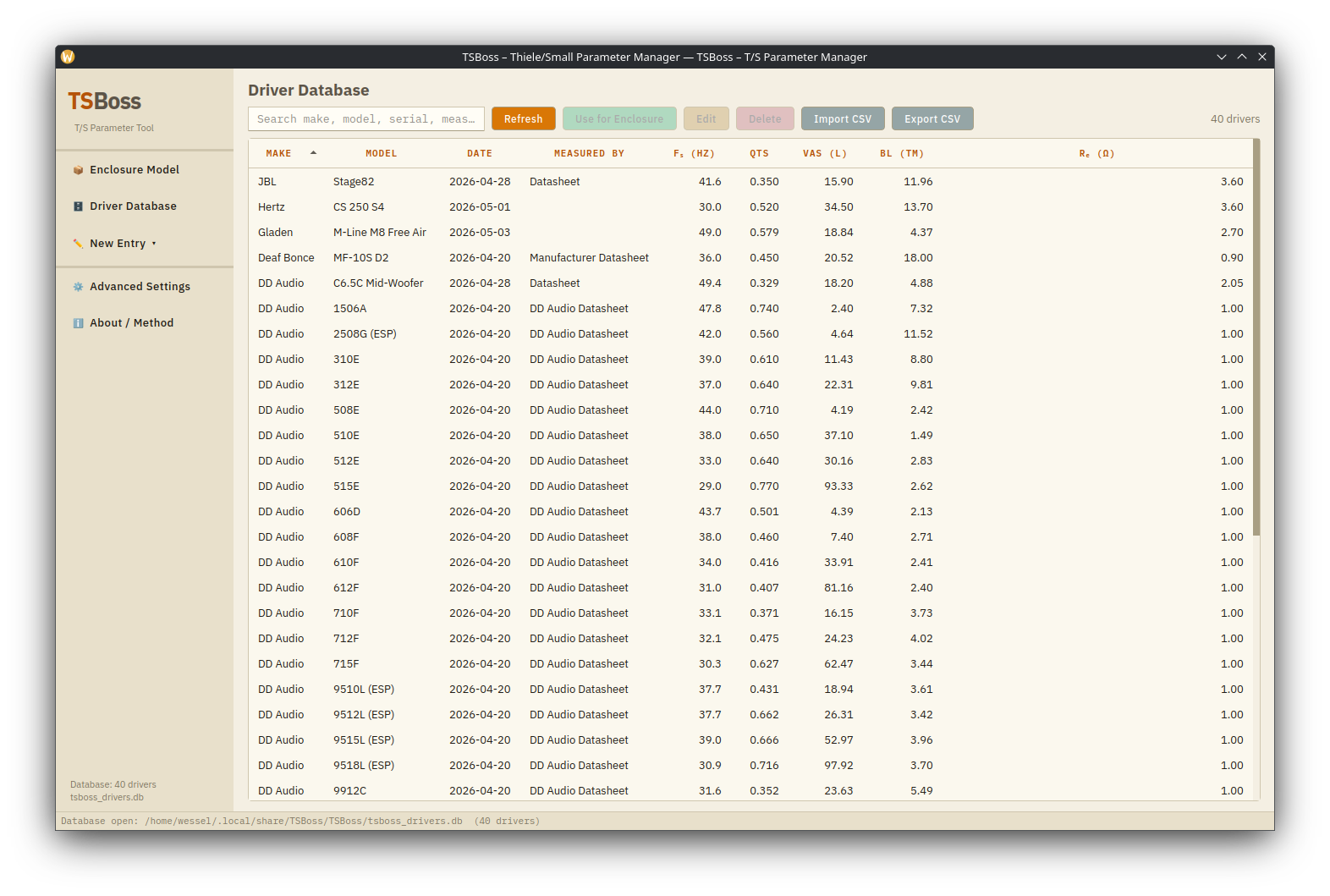This screenshot has width=1330, height=896.
Task: Select the C6.5C Mid-Woofer row
Action: [750, 283]
